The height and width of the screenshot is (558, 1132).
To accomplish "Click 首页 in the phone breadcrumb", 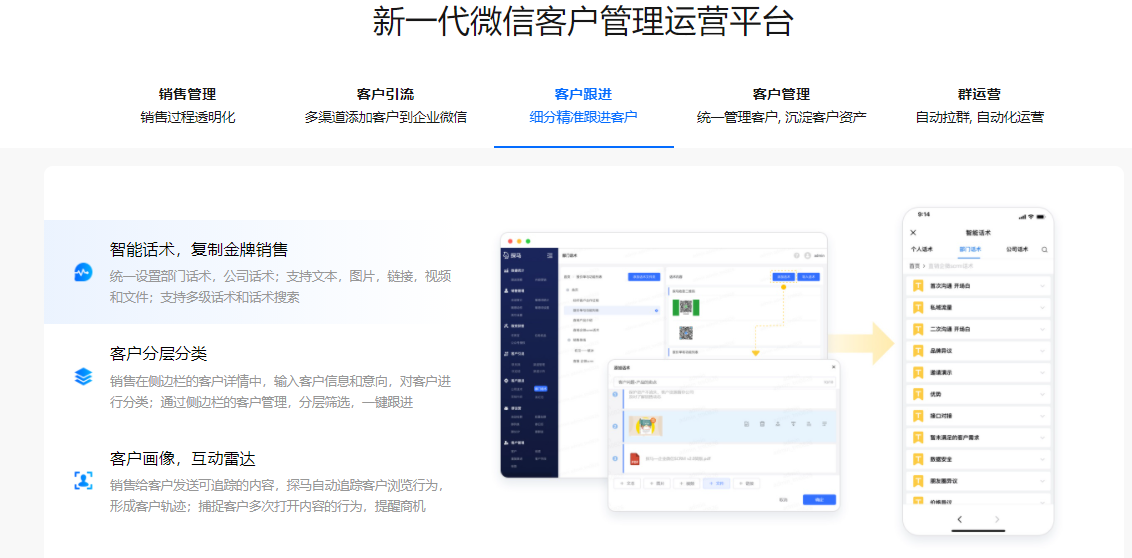I will pos(915,266).
